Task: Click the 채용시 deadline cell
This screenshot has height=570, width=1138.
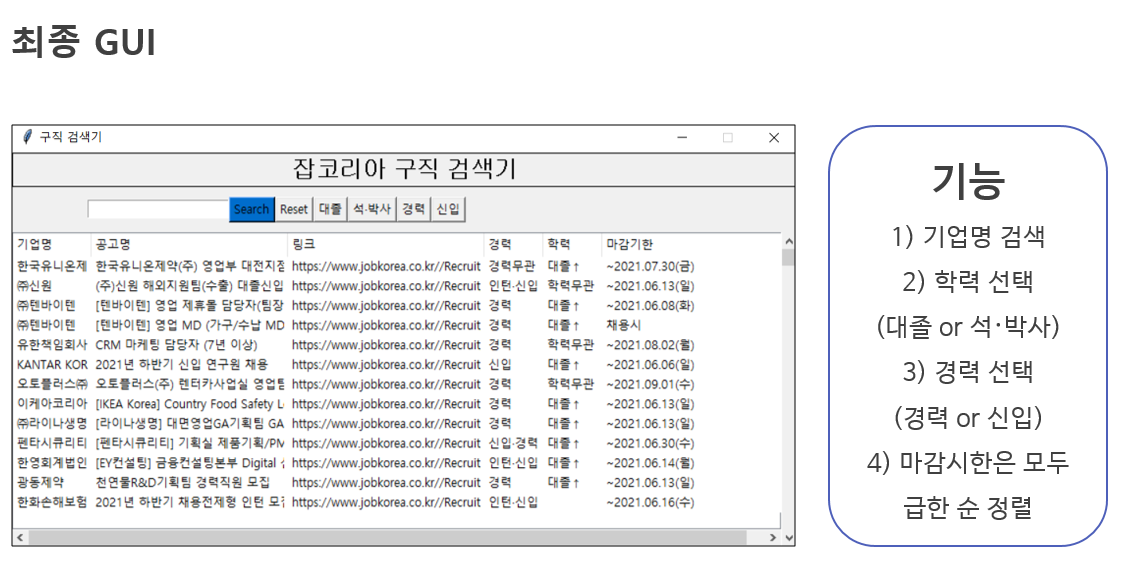Action: [623, 325]
